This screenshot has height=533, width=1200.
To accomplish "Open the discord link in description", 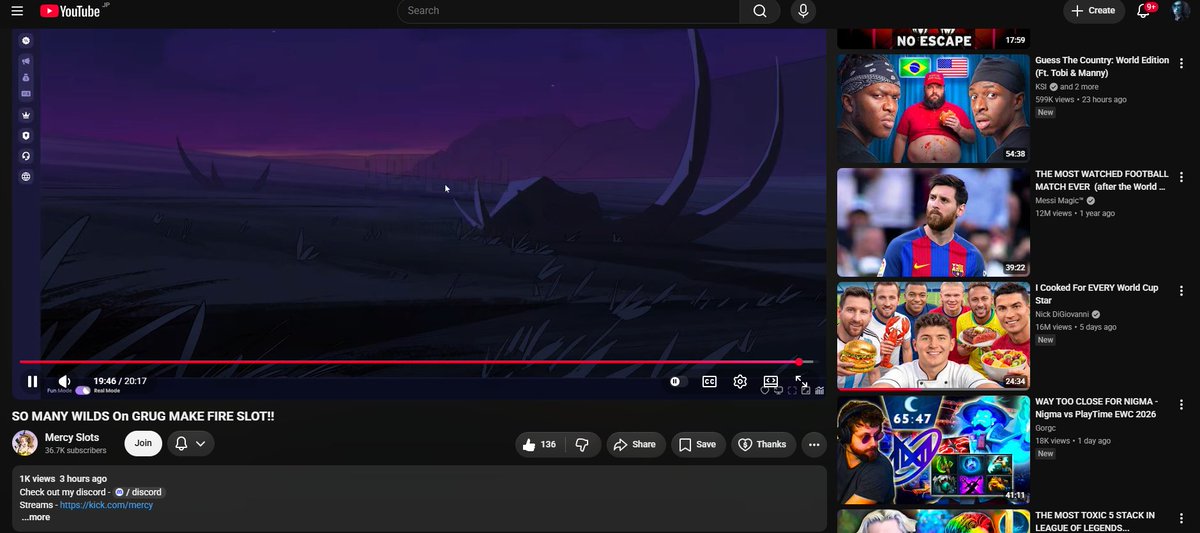I will point(138,492).
